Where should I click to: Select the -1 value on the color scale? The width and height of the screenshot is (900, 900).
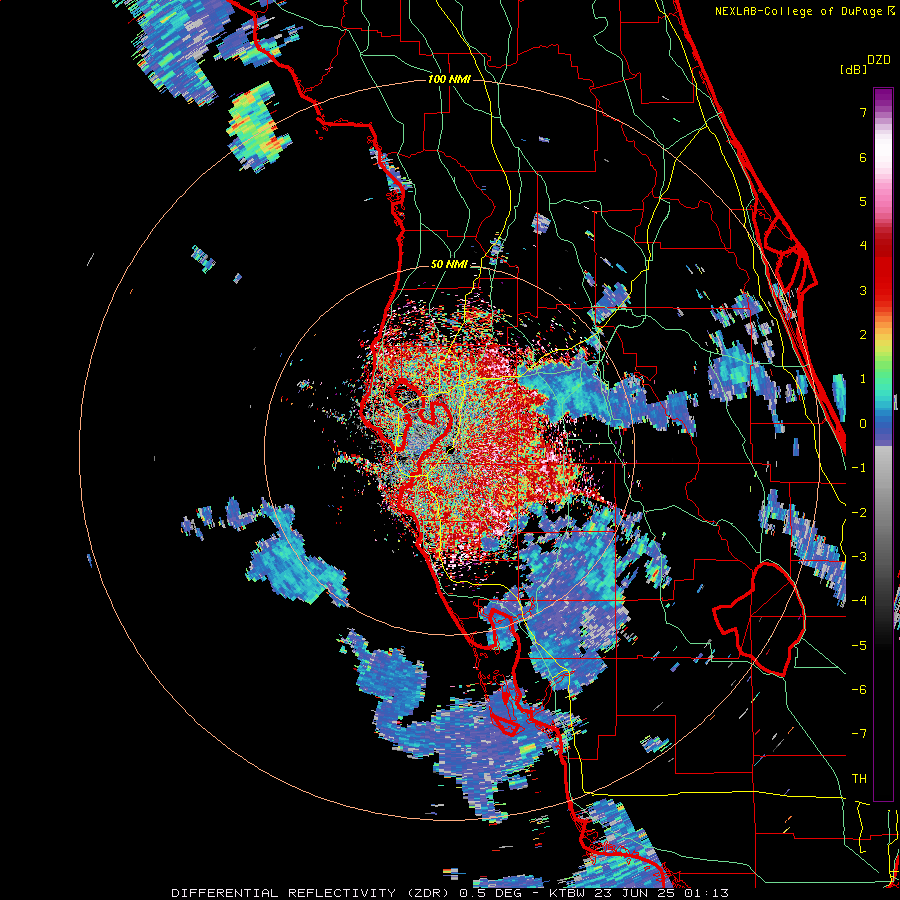[x=859, y=468]
